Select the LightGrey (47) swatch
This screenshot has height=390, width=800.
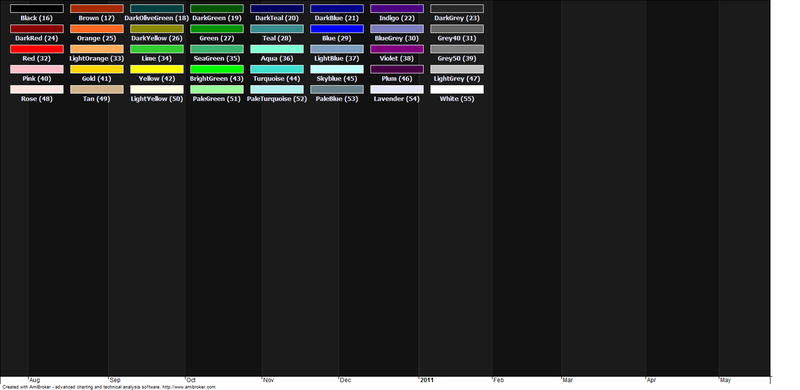coord(457,69)
